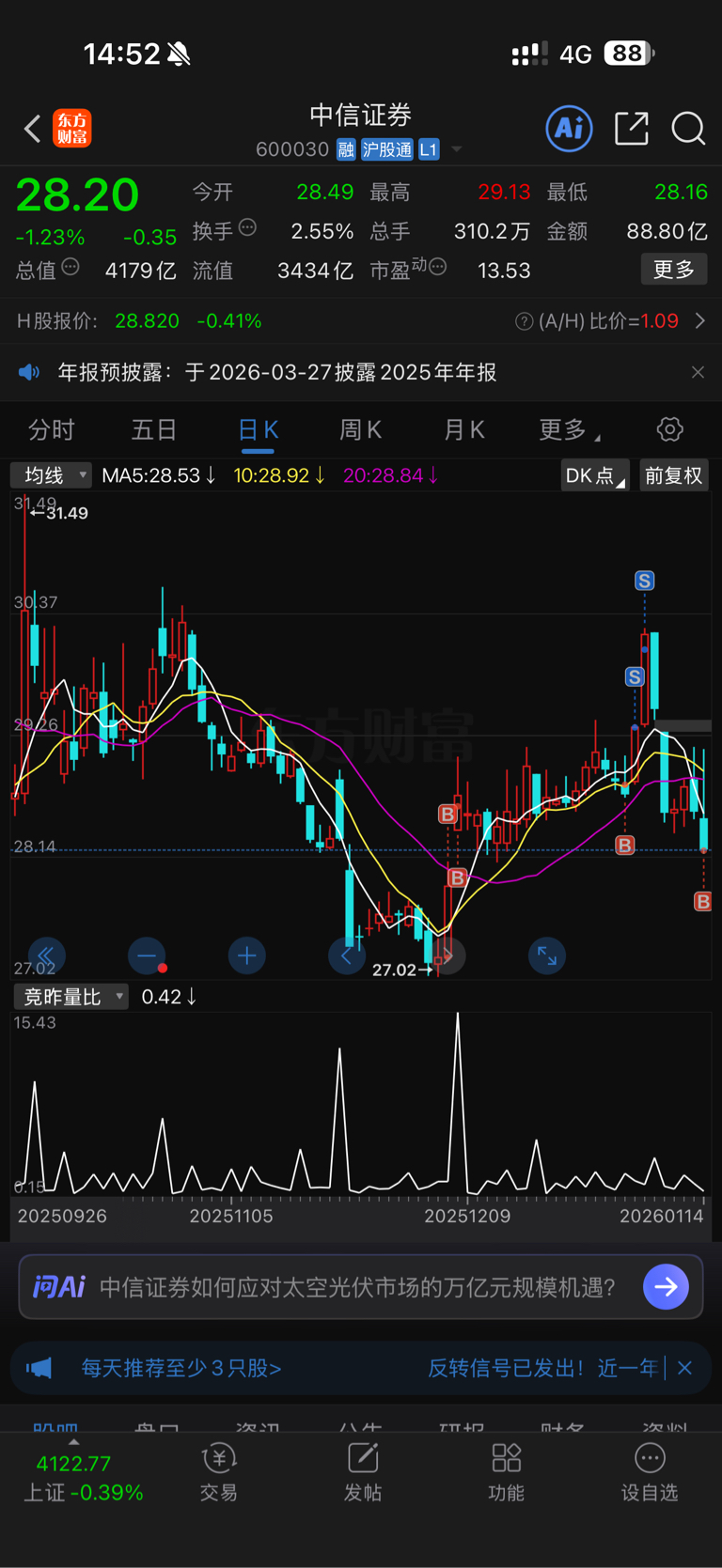The width and height of the screenshot is (722, 1568).
Task: Expand the stock code dropdown arrow
Action: click(x=457, y=149)
